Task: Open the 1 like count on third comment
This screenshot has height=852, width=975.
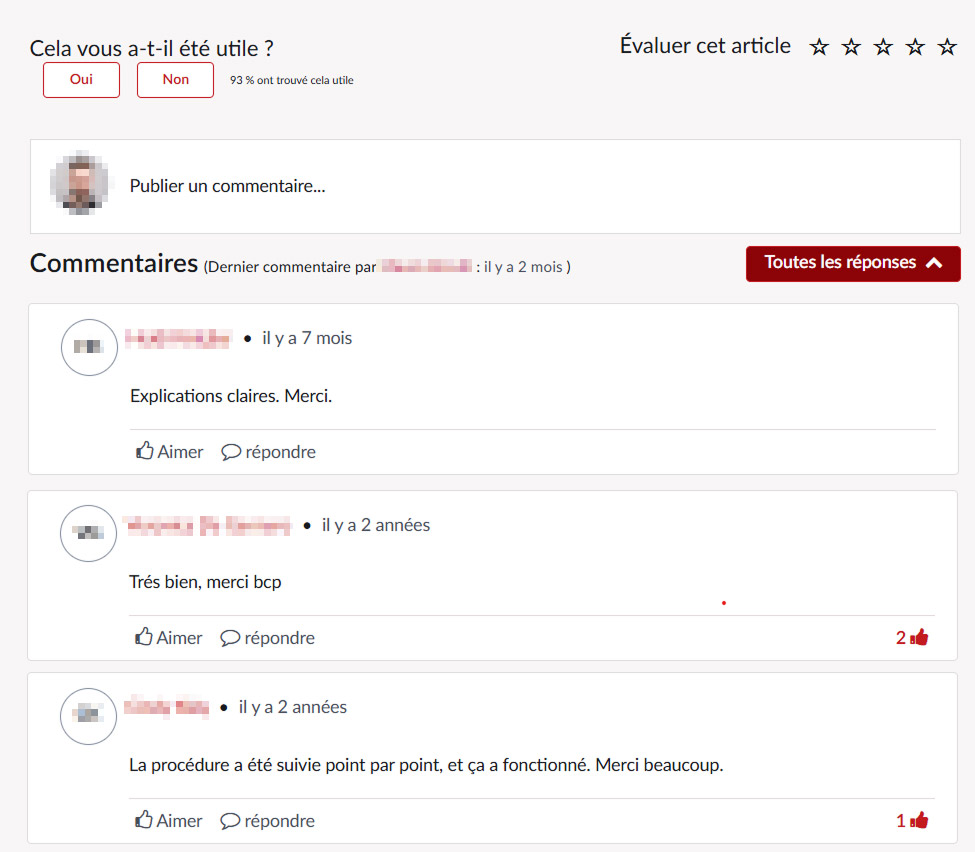Action: [x=912, y=820]
